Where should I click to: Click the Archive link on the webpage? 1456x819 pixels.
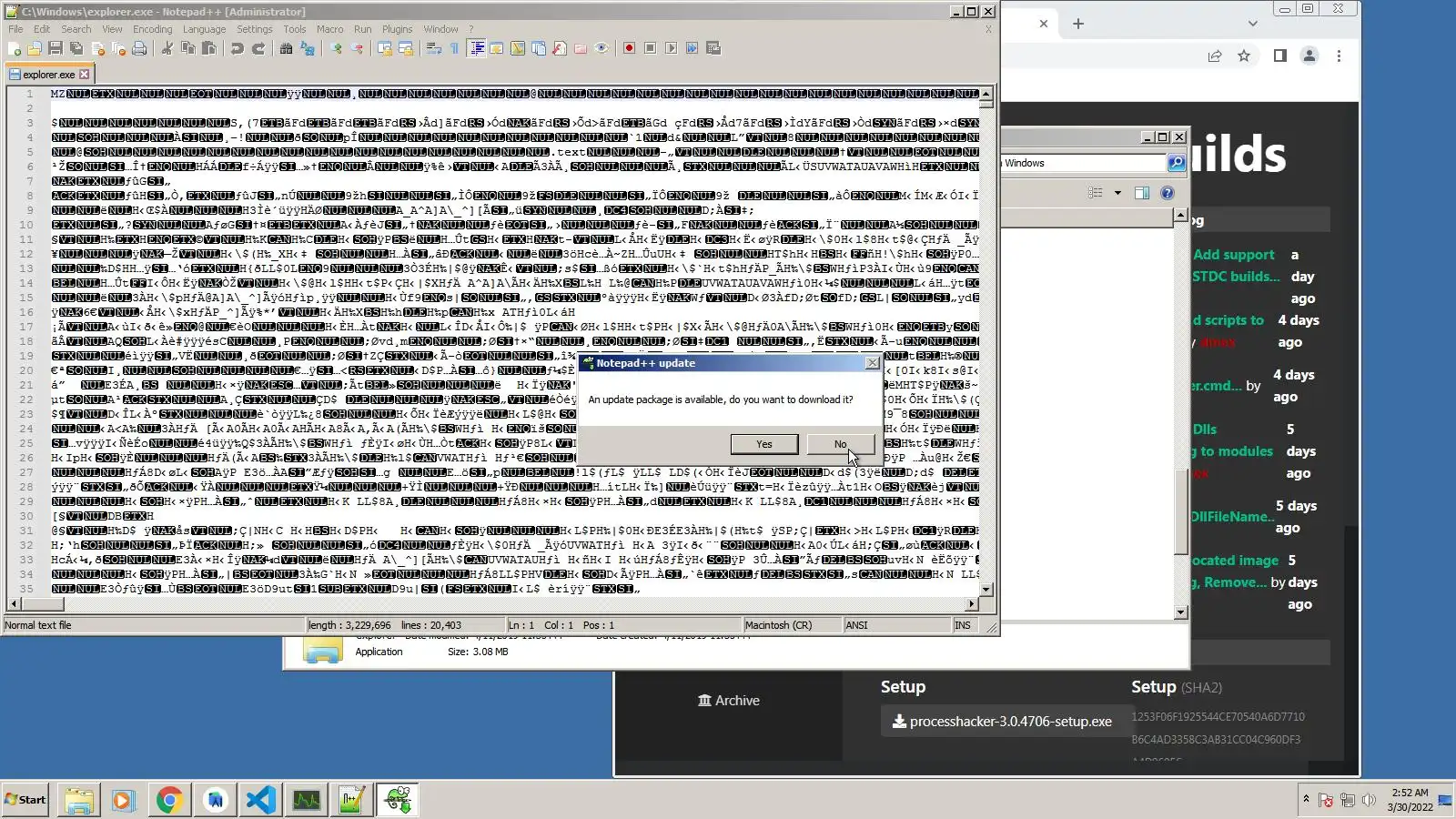(729, 701)
